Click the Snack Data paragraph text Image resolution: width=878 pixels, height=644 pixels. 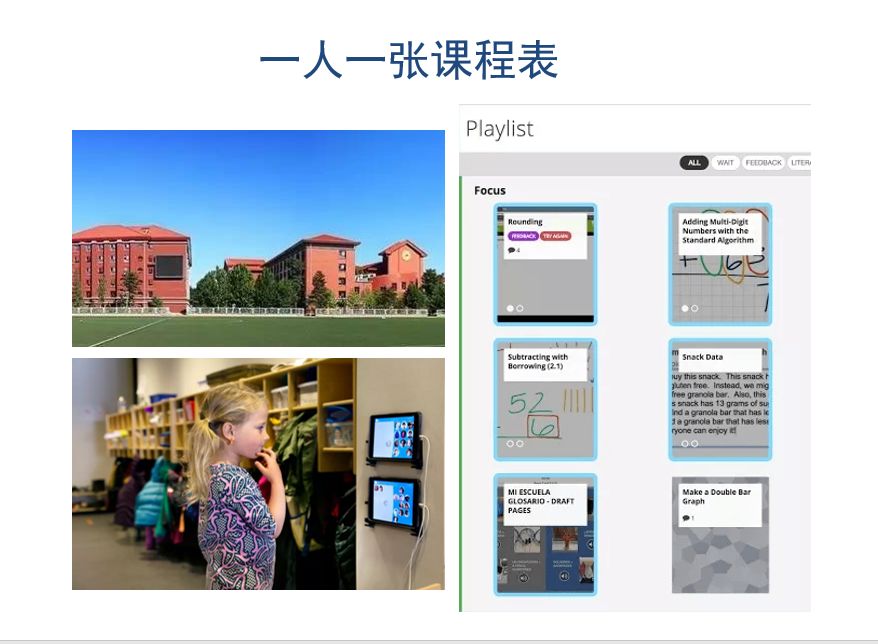[720, 403]
